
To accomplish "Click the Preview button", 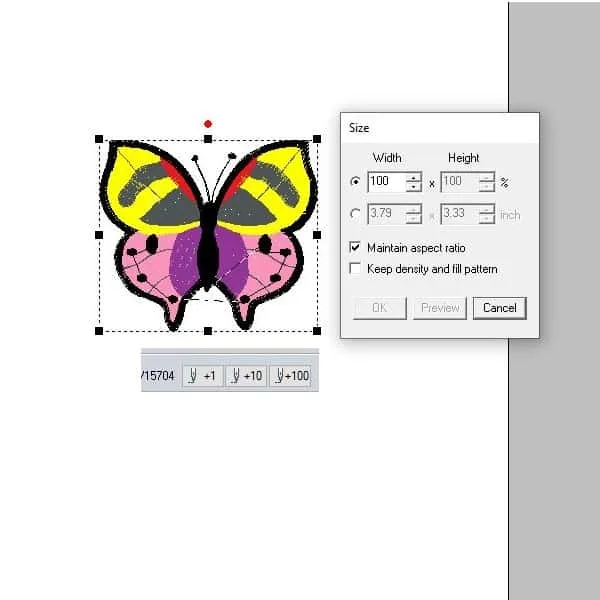I will click(x=440, y=308).
